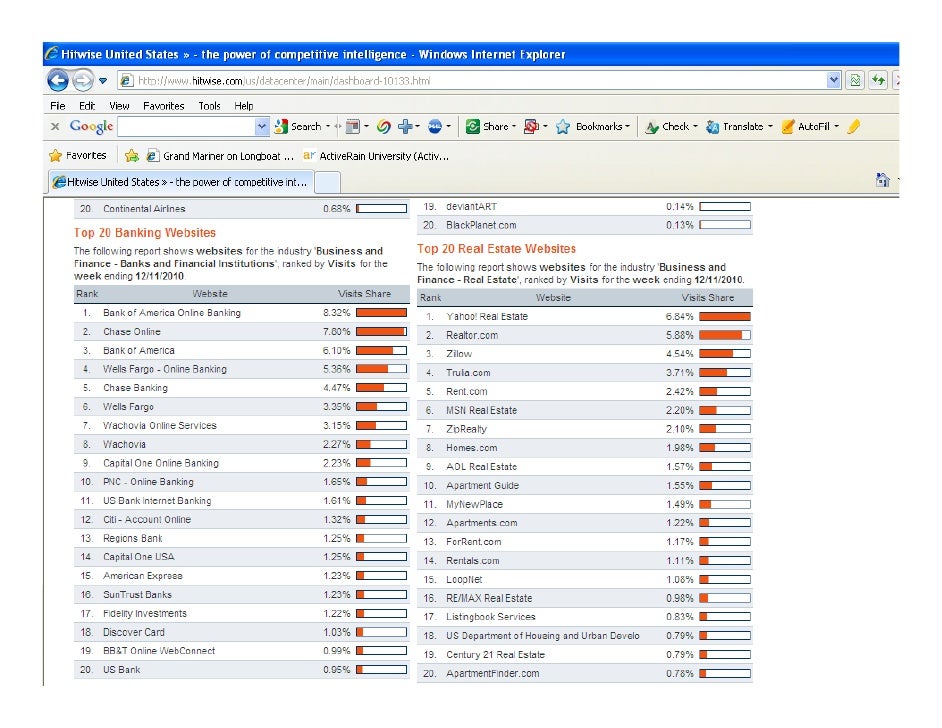Viewport: 942px width, 728px height.
Task: Click the blue round Dell icon
Action: click(x=435, y=126)
